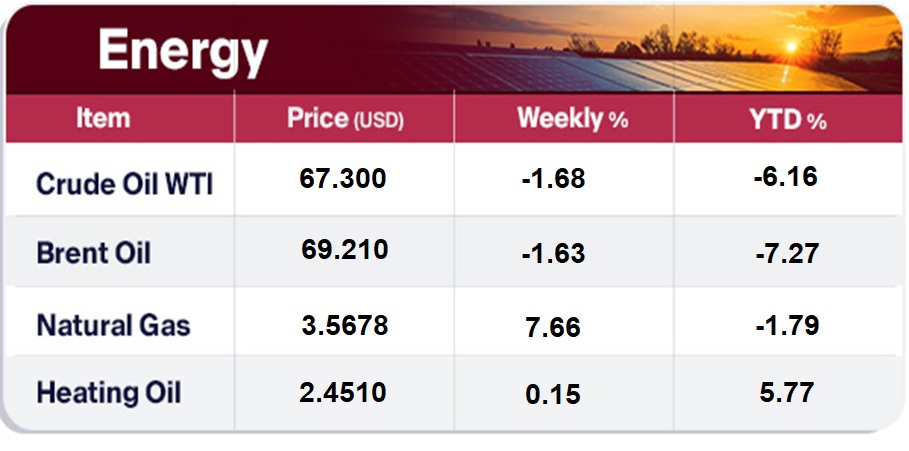Select the 69.210 Brent price cell
Image resolution: width=909 pixels, height=451 pixels.
344,249
